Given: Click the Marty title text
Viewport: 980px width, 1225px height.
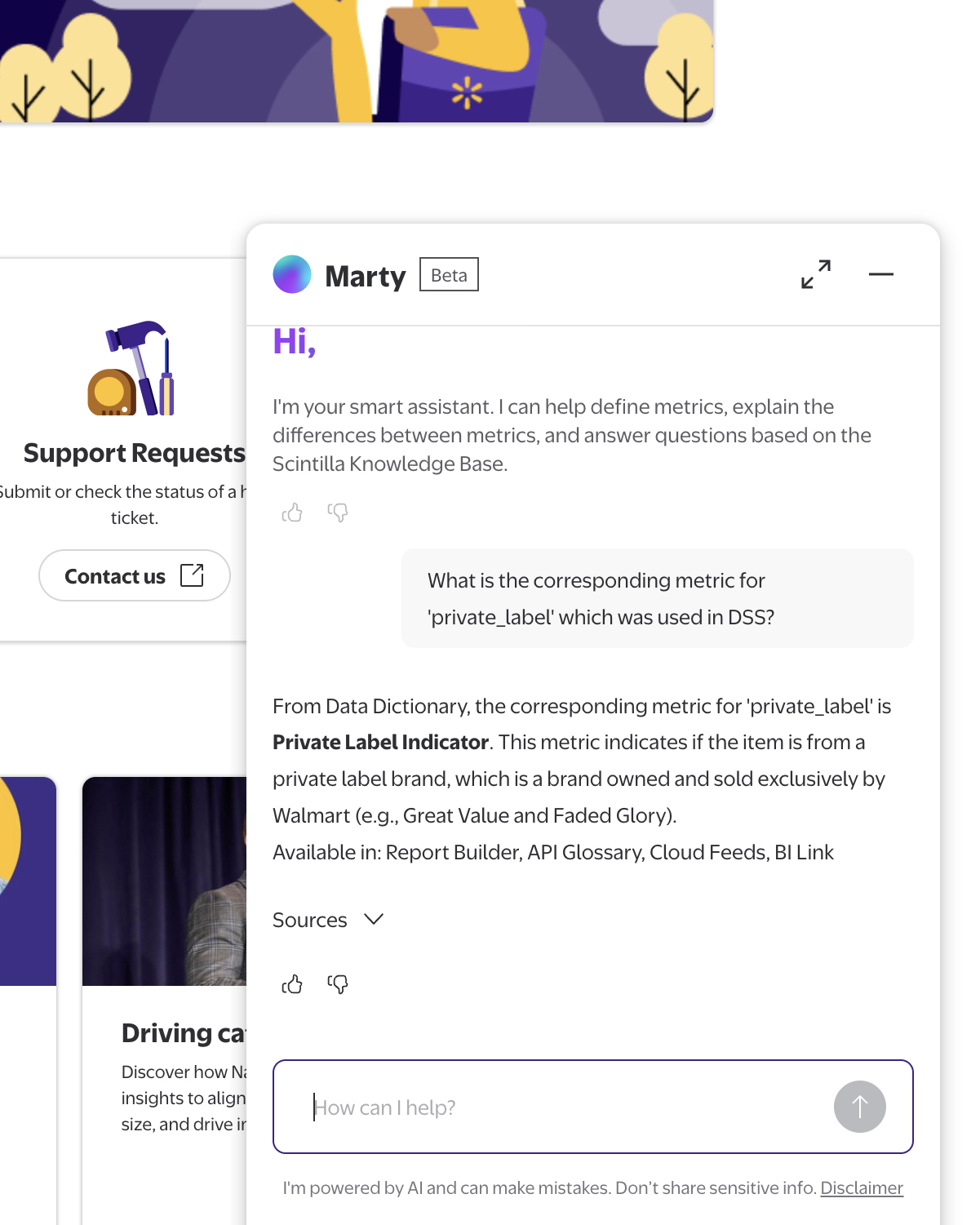Looking at the screenshot, I should click(x=366, y=276).
